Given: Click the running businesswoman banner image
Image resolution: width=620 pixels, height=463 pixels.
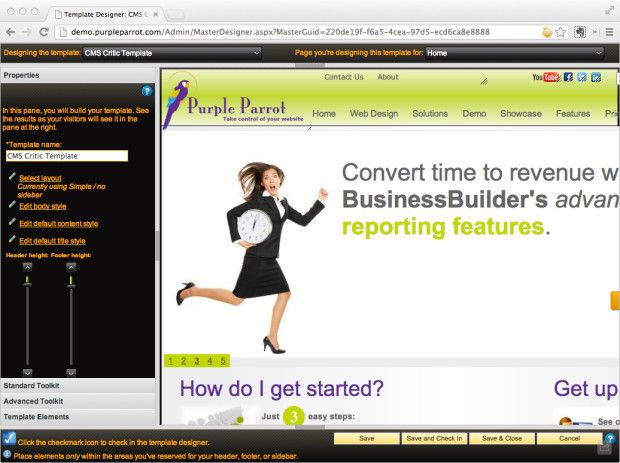Looking at the screenshot, I should tap(252, 257).
